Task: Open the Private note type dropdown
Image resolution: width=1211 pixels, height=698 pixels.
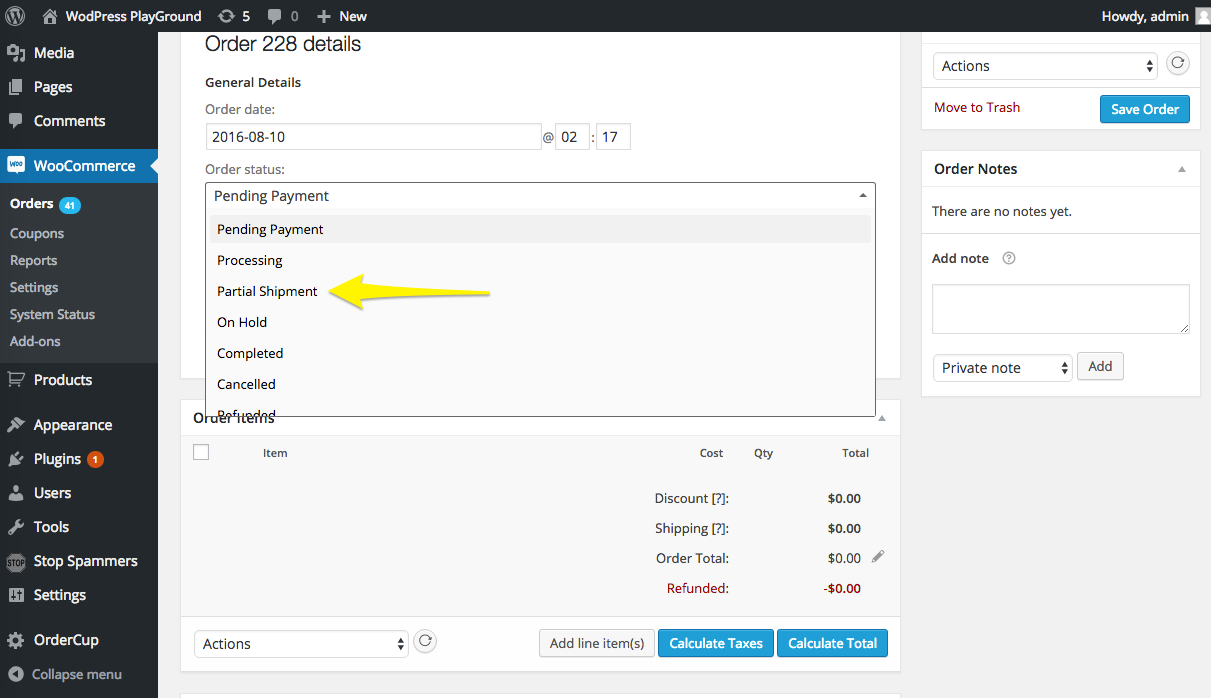Action: pyautogui.click(x=1002, y=368)
